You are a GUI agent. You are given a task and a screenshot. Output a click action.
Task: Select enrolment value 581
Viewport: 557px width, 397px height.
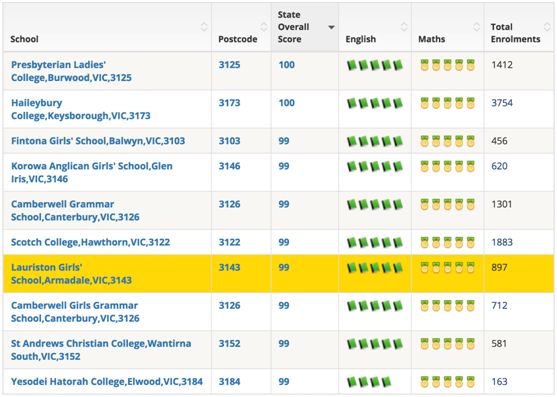pos(499,343)
